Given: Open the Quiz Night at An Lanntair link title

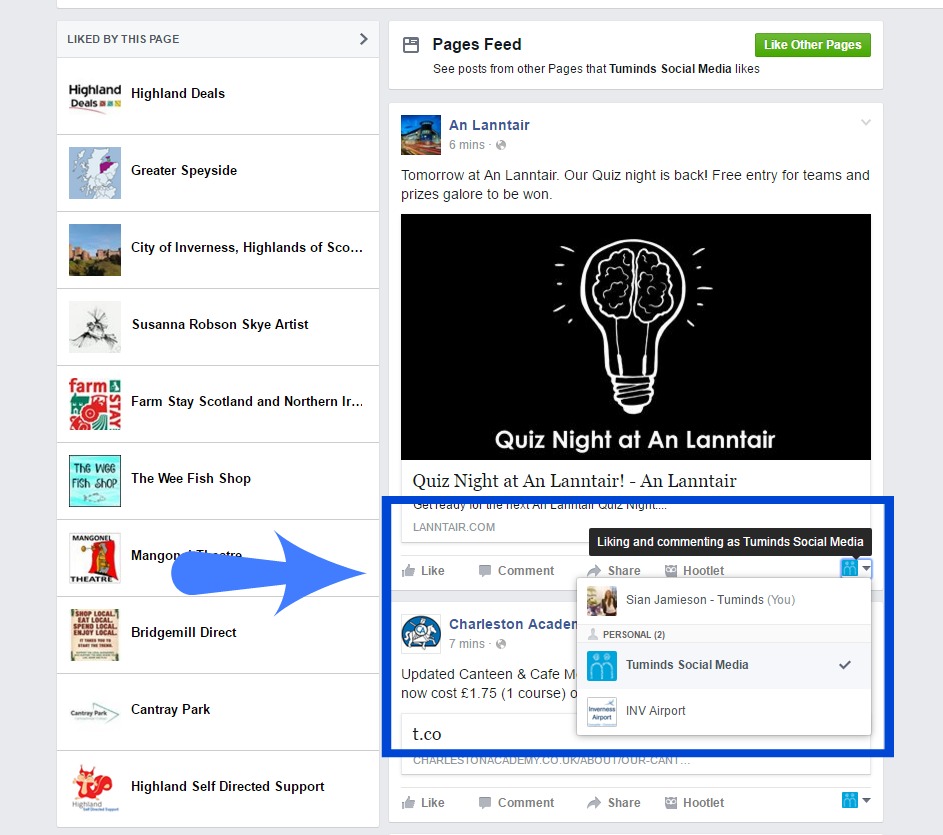Looking at the screenshot, I should (x=574, y=481).
